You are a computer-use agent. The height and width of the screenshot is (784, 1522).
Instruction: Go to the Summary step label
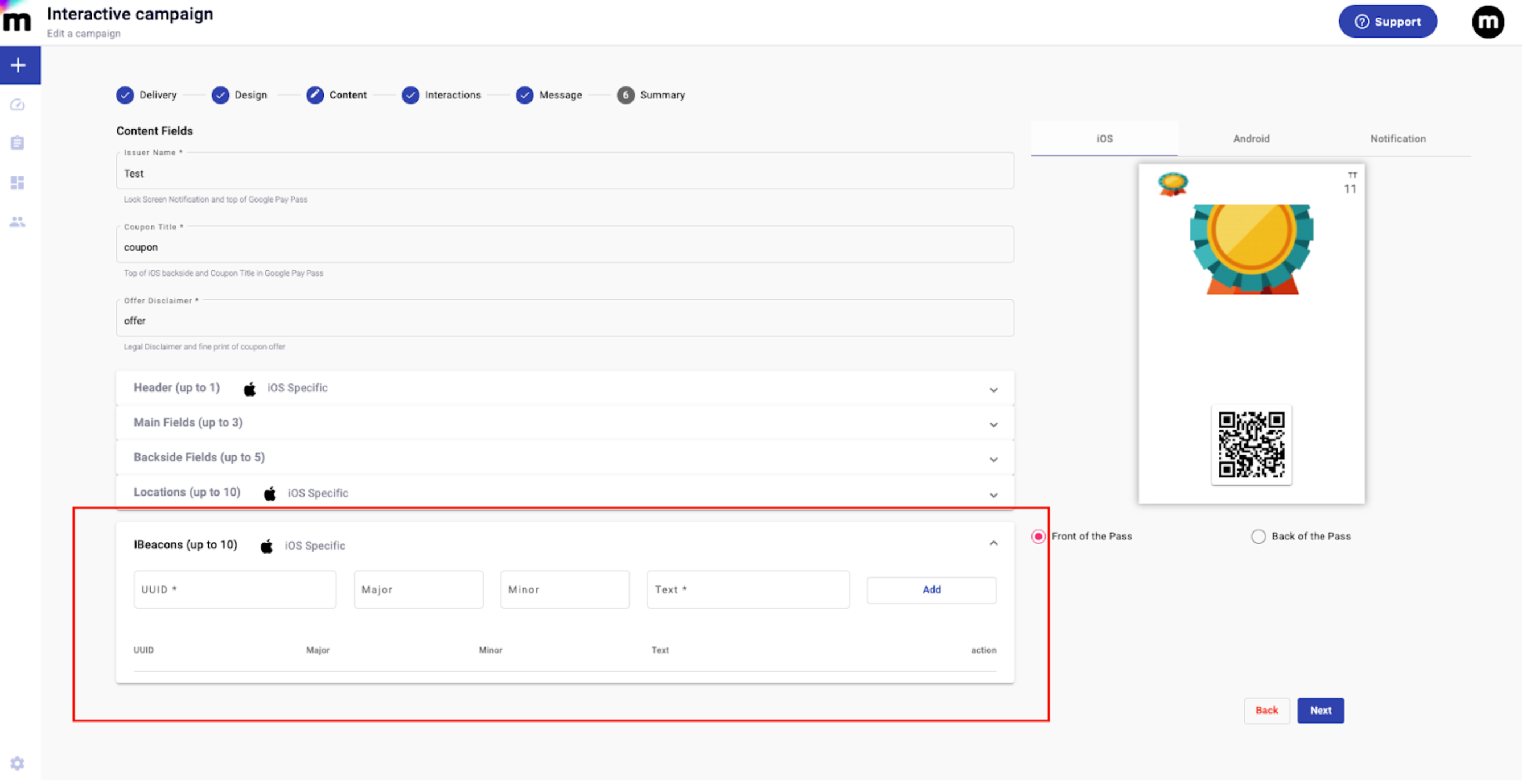tap(663, 95)
